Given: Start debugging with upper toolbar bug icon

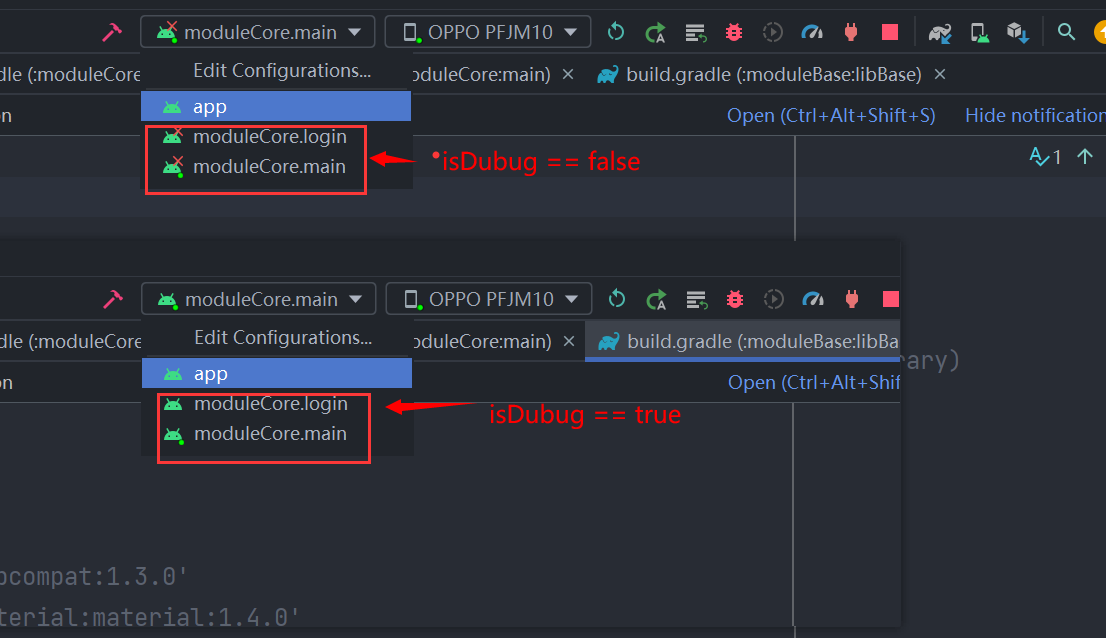Looking at the screenshot, I should click(734, 32).
